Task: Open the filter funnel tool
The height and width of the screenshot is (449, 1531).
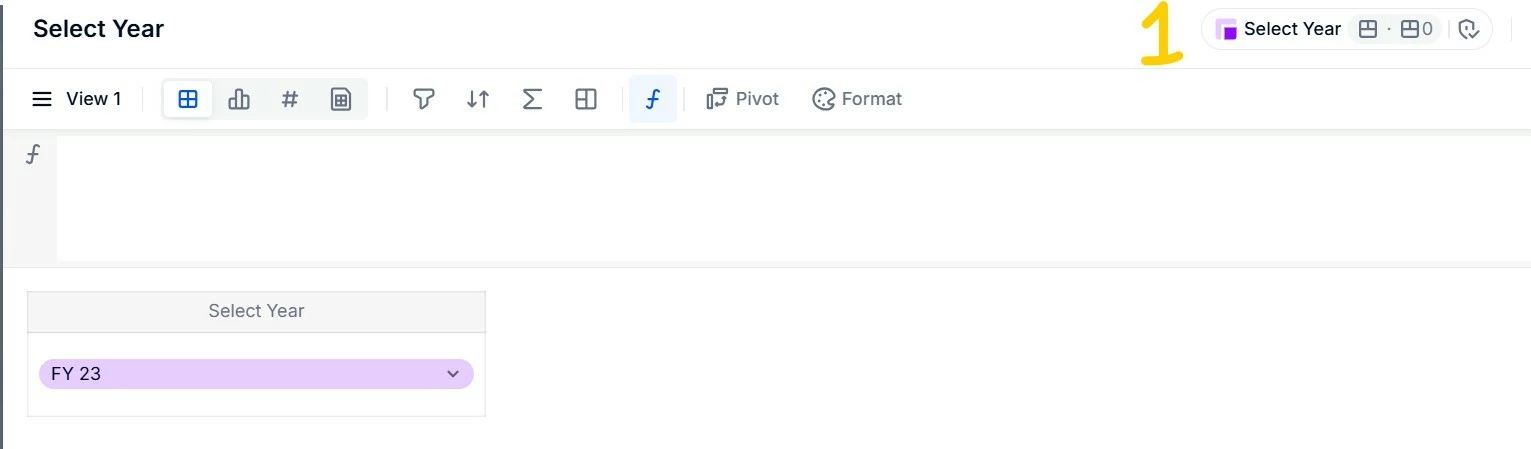Action: 424,99
